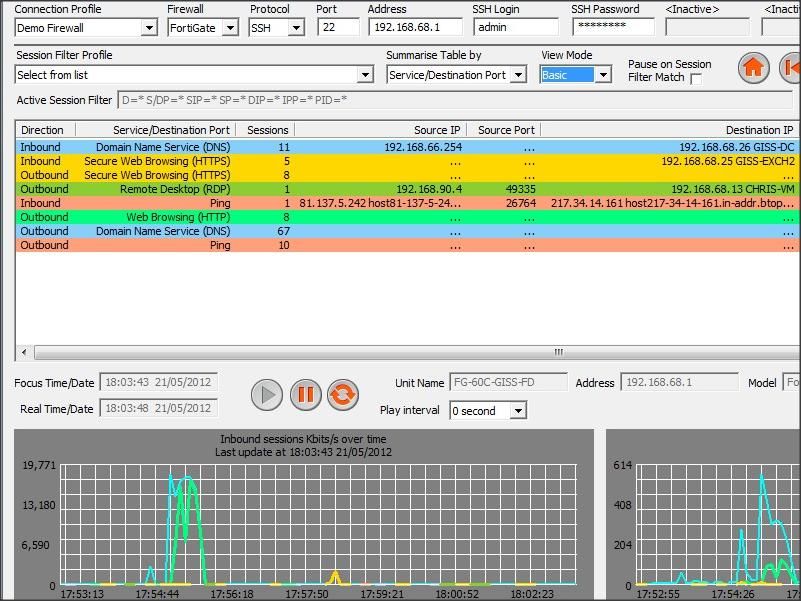The width and height of the screenshot is (801, 601).
Task: Click the orange home icon button
Action: (x=753, y=68)
